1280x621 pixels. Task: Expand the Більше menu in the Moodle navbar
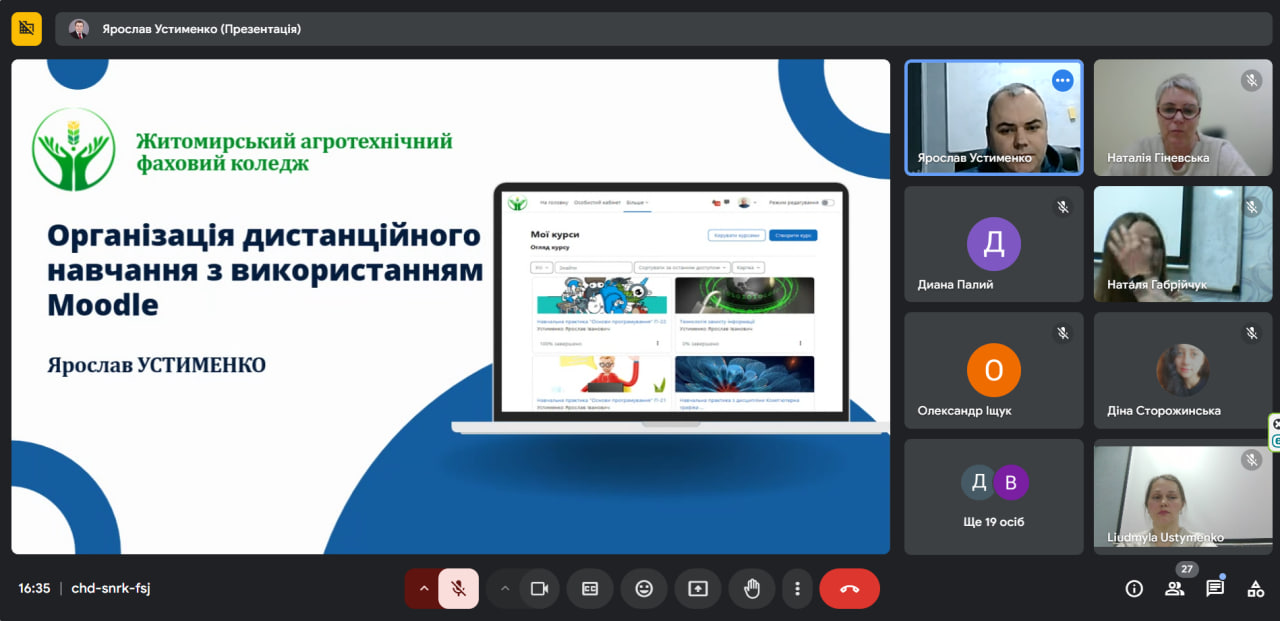(637, 202)
